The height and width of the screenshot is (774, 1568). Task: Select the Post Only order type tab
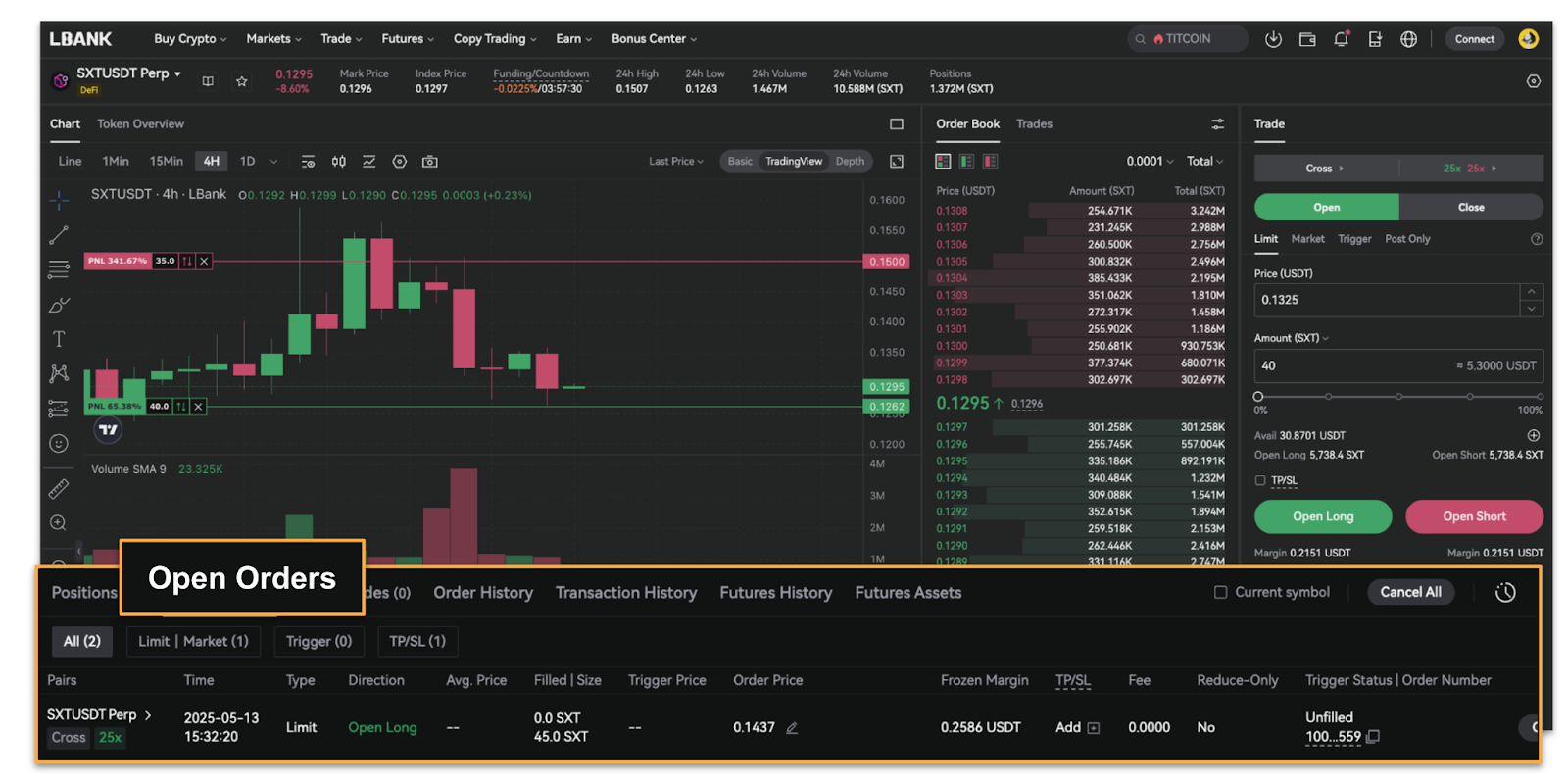point(1407,239)
